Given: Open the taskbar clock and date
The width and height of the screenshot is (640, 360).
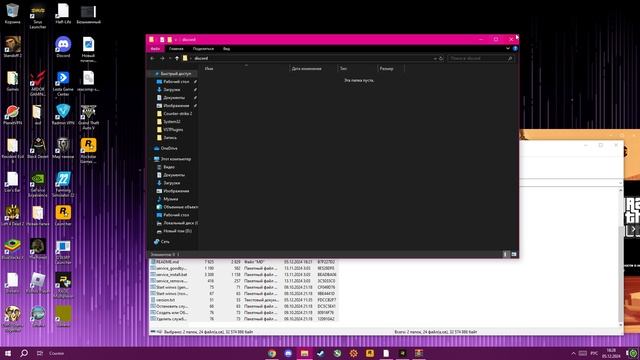Looking at the screenshot, I should (x=611, y=353).
